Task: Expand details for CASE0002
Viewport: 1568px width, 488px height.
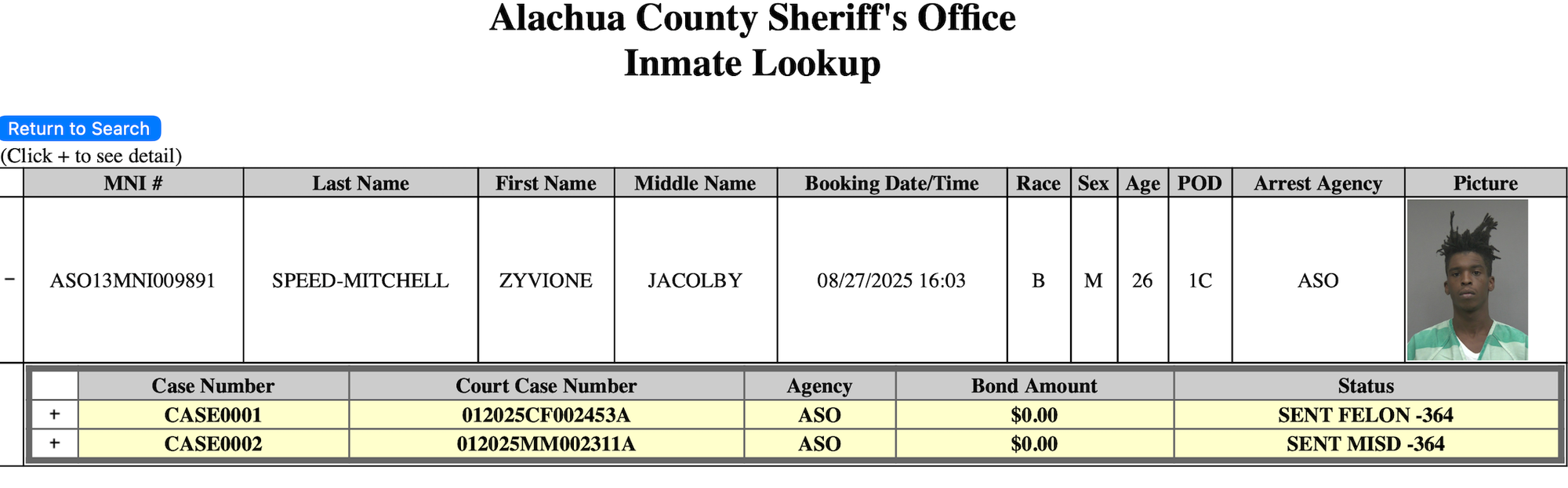Action: tap(54, 443)
